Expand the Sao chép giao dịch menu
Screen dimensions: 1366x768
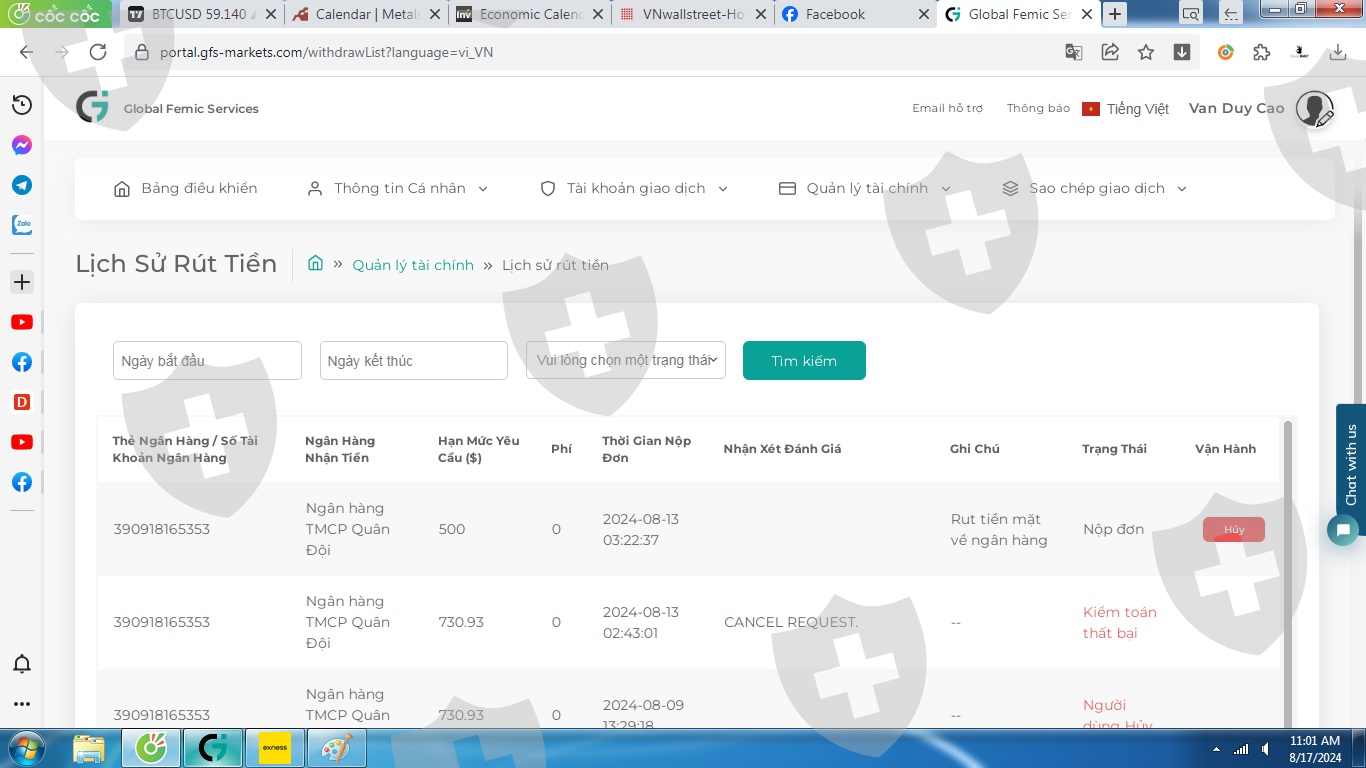coord(1094,188)
